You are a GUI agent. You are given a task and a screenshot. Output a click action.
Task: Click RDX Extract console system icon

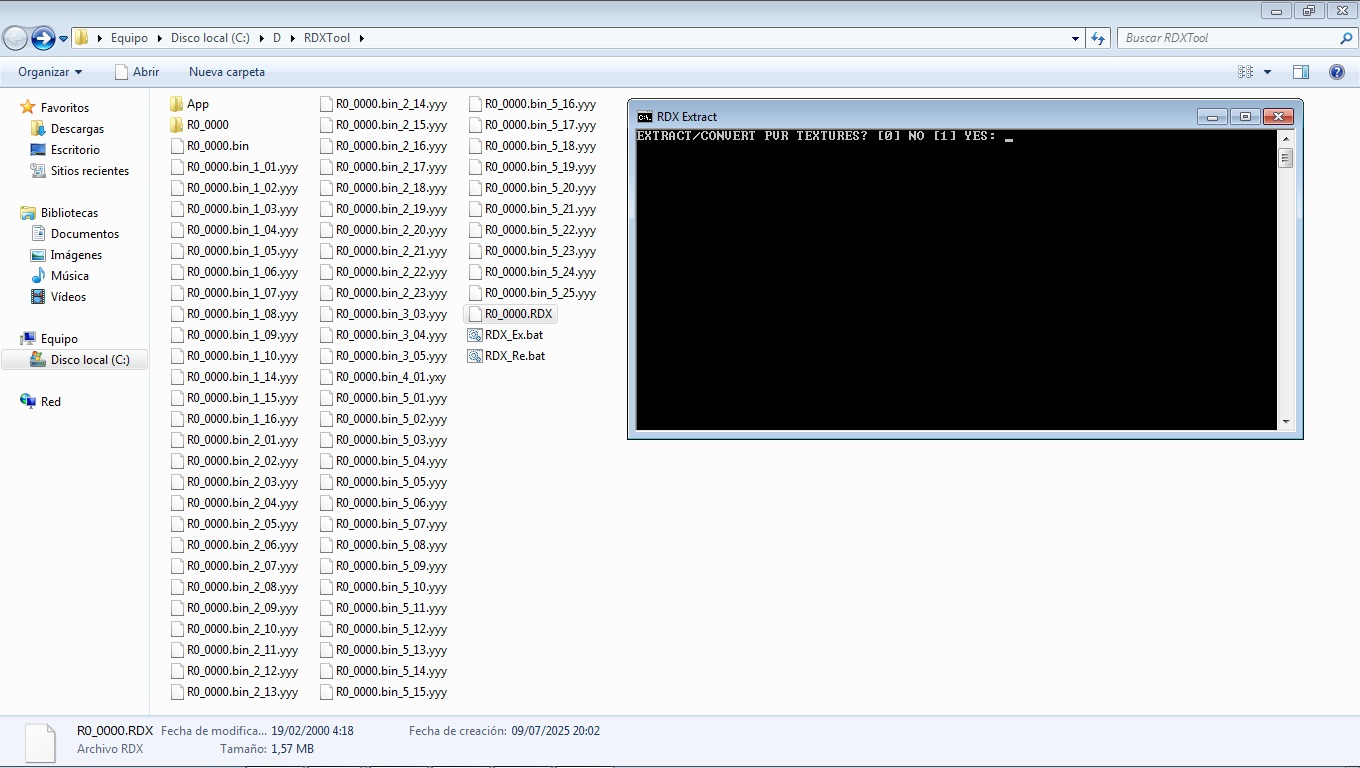[x=645, y=117]
